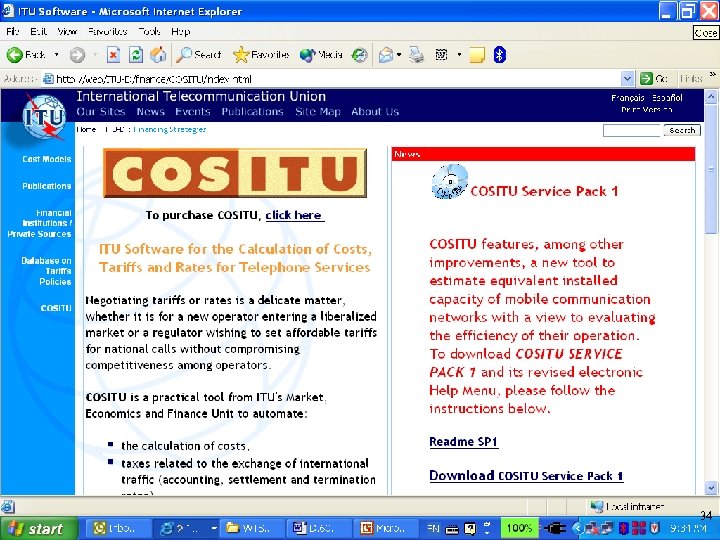720x540 pixels.
Task: Switch to the folder window in taskbar
Action: click(252, 529)
